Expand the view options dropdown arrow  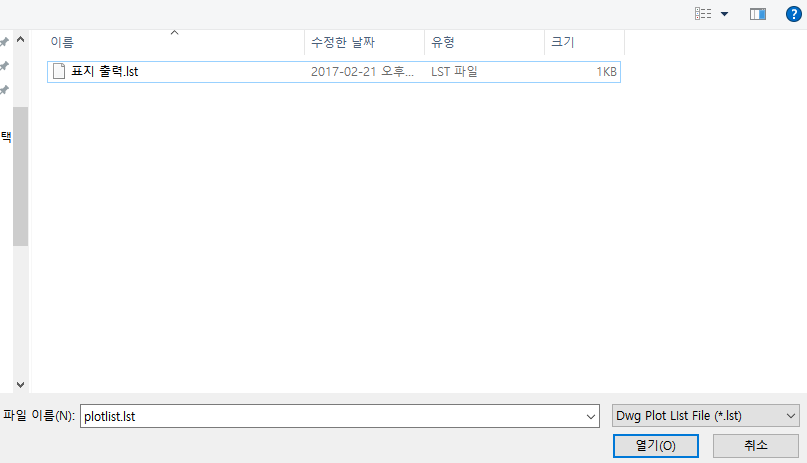(x=724, y=14)
